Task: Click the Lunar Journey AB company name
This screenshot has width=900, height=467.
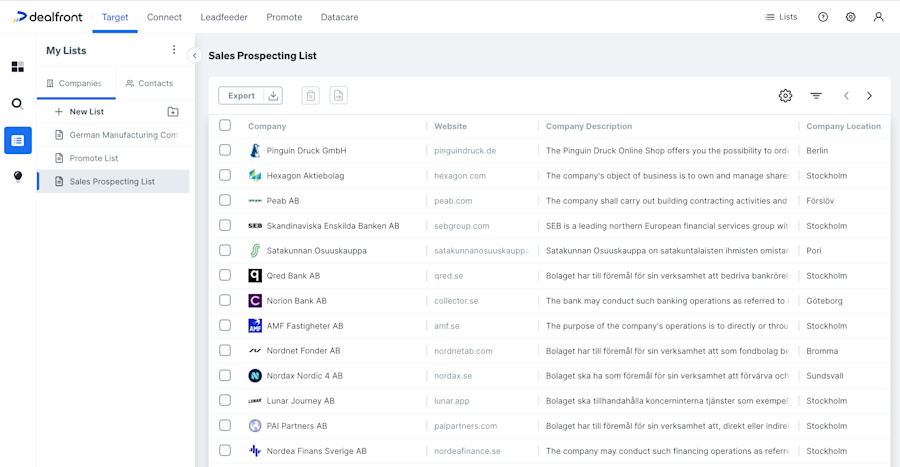Action: coord(300,401)
